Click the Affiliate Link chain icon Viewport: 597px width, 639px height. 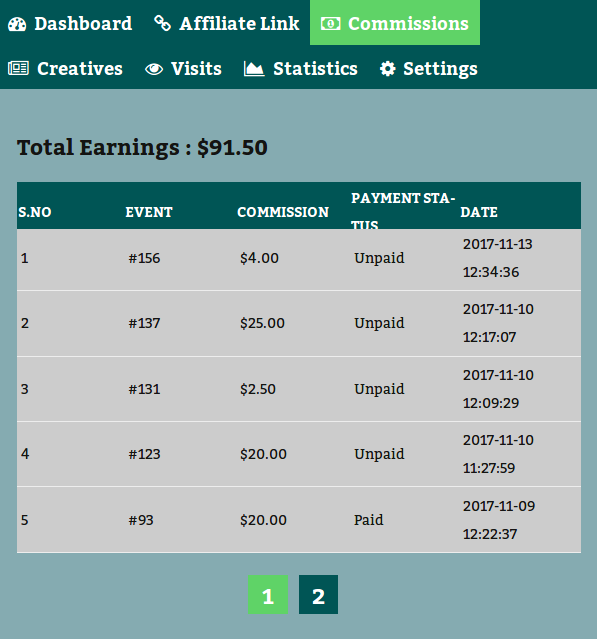[163, 23]
